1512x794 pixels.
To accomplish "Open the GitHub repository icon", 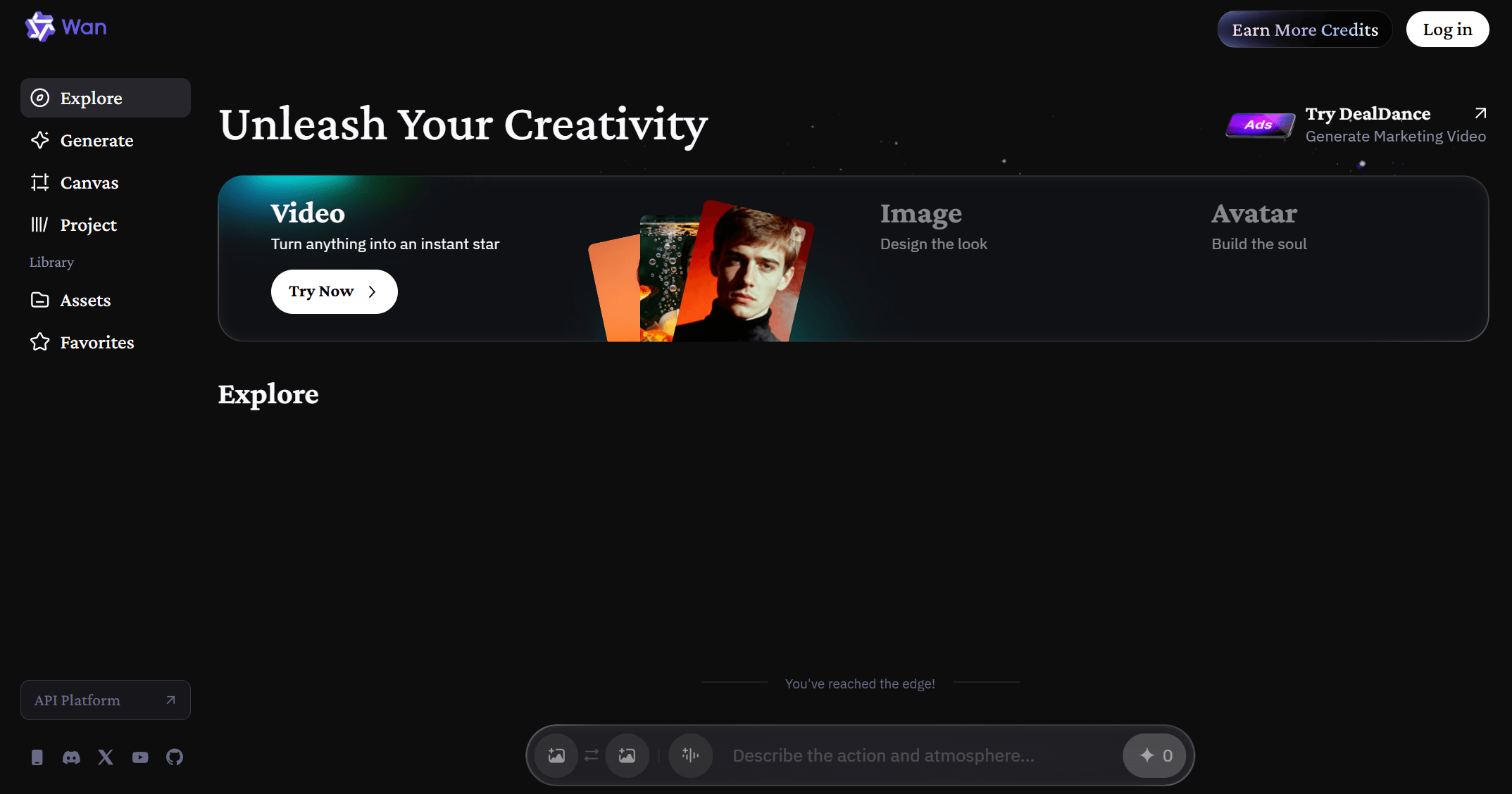I will tap(175, 757).
